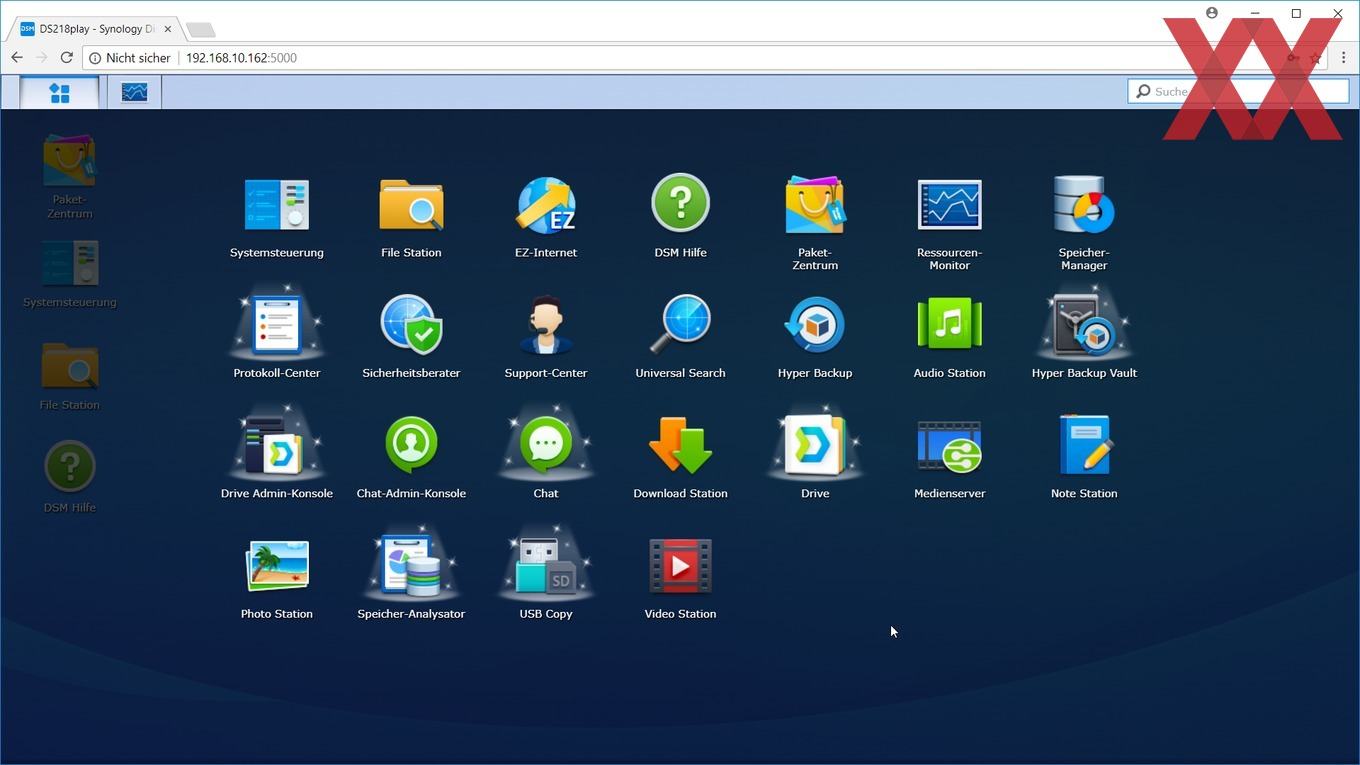Open Chrome three-dot menu

point(1343,58)
